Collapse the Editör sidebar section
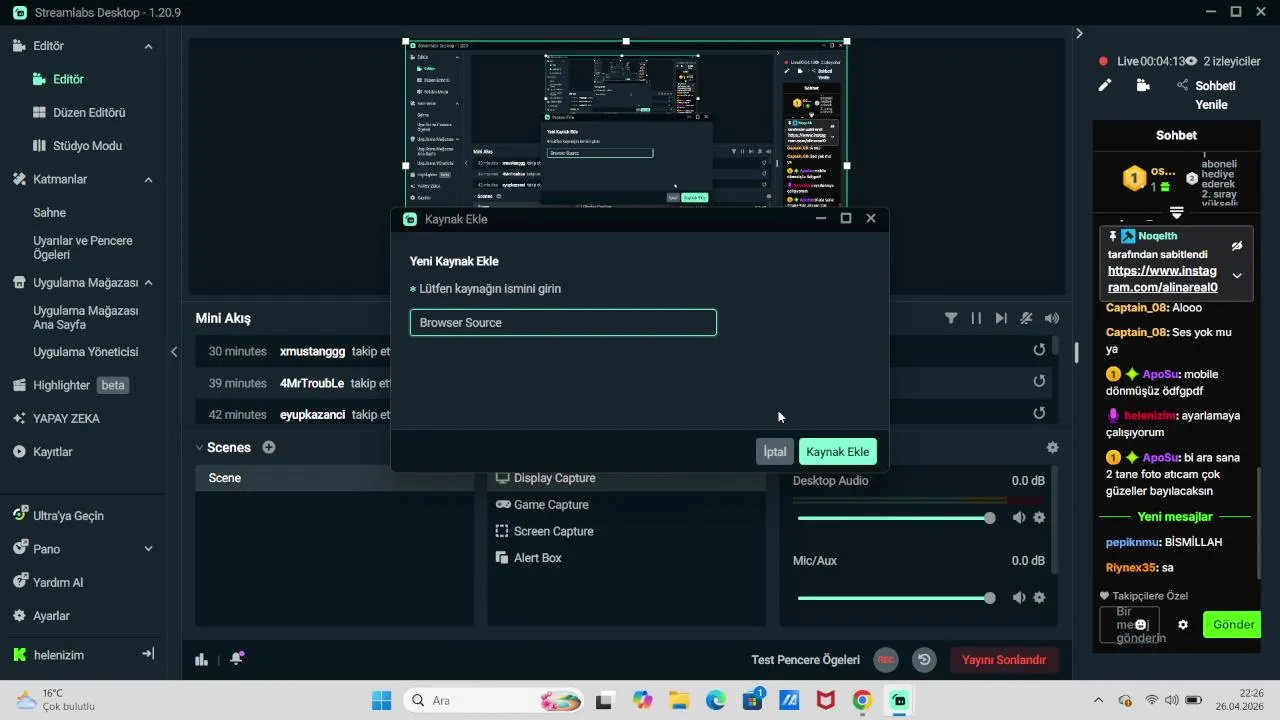The width and height of the screenshot is (1280, 720). (148, 46)
